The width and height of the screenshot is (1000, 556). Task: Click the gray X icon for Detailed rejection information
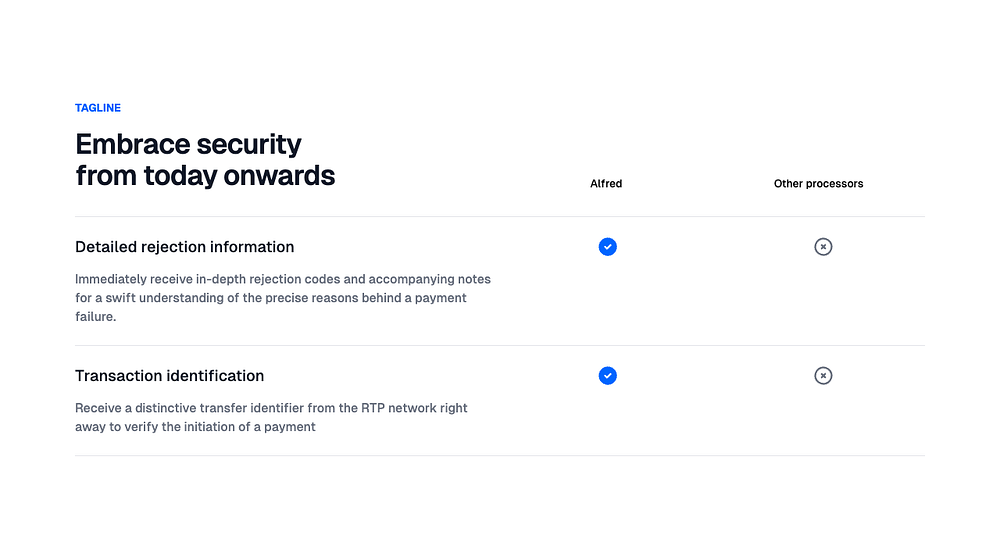coord(823,247)
